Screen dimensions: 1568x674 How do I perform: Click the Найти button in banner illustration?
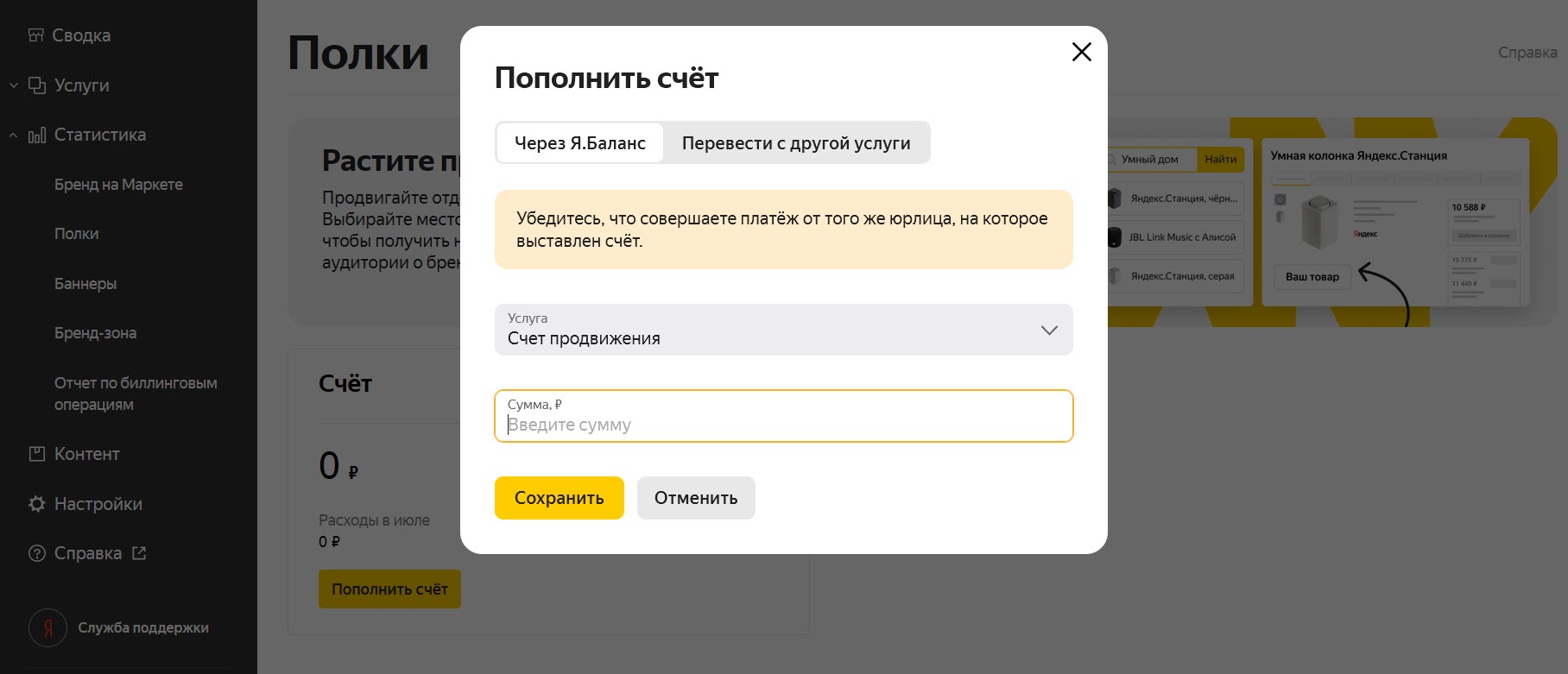point(1221,159)
